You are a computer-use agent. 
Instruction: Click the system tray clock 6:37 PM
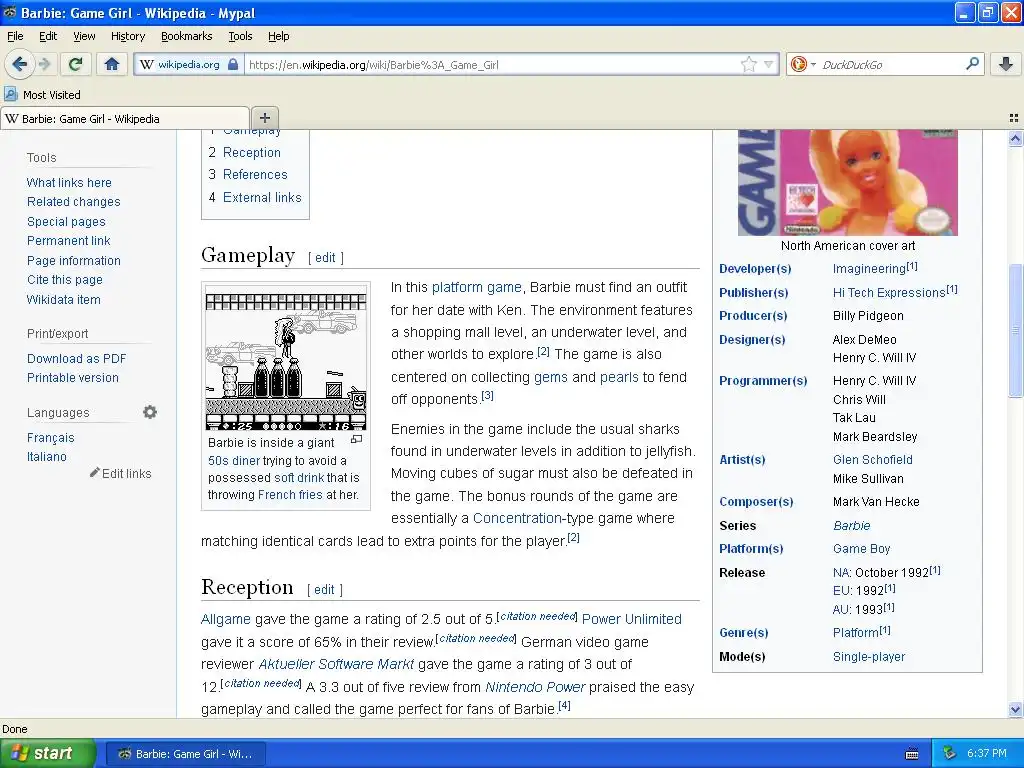tap(986, 753)
